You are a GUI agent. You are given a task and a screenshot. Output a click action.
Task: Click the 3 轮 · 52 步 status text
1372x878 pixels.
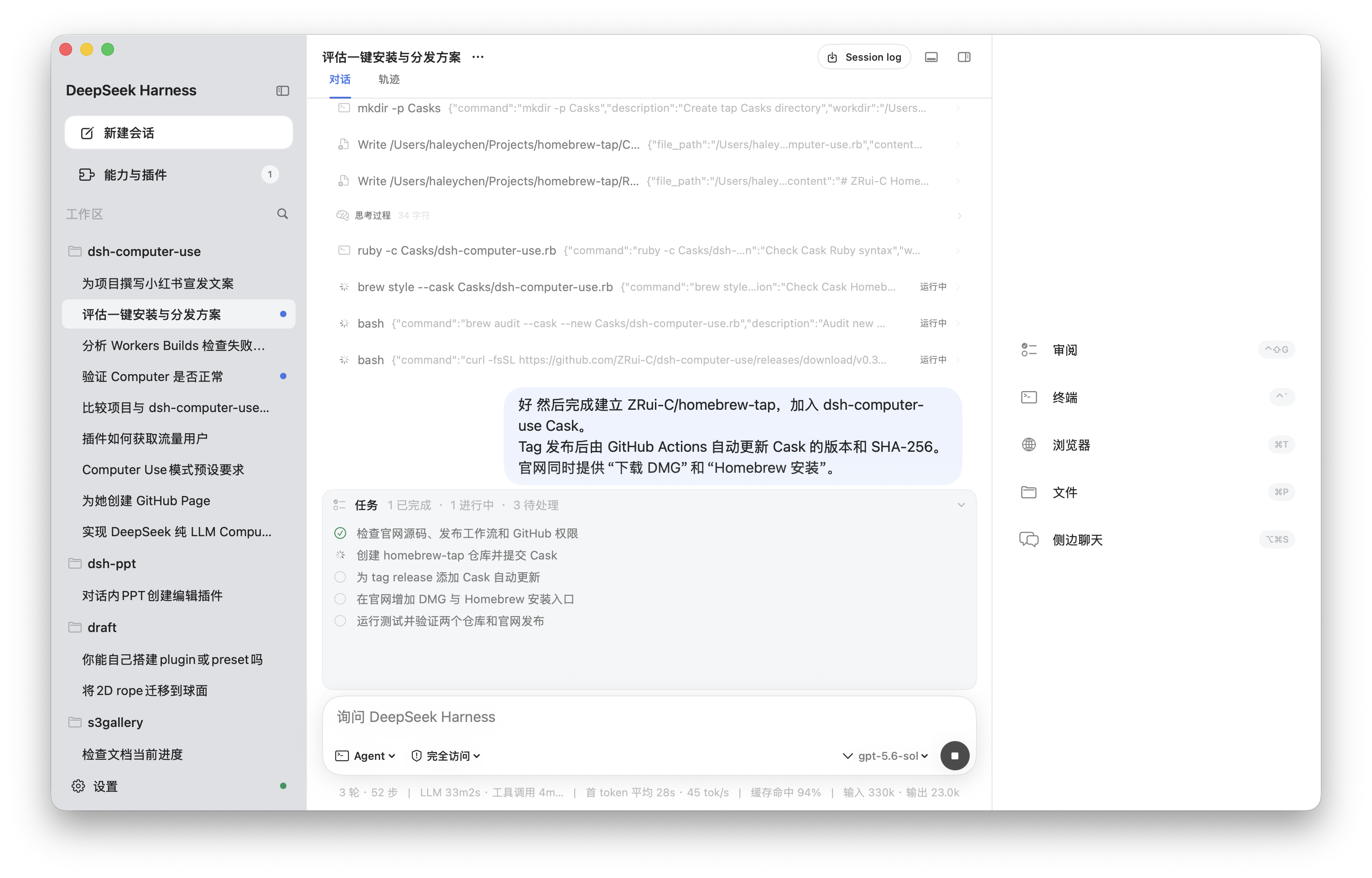pos(368,793)
